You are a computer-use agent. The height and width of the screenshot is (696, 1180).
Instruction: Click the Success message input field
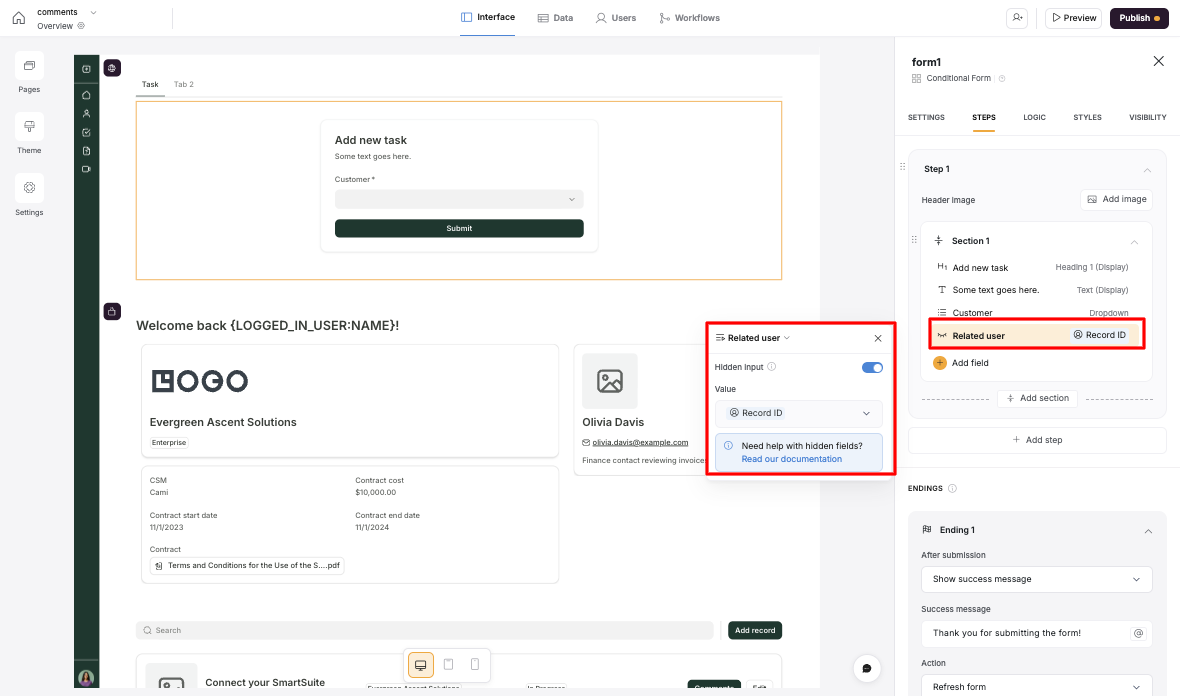1028,633
